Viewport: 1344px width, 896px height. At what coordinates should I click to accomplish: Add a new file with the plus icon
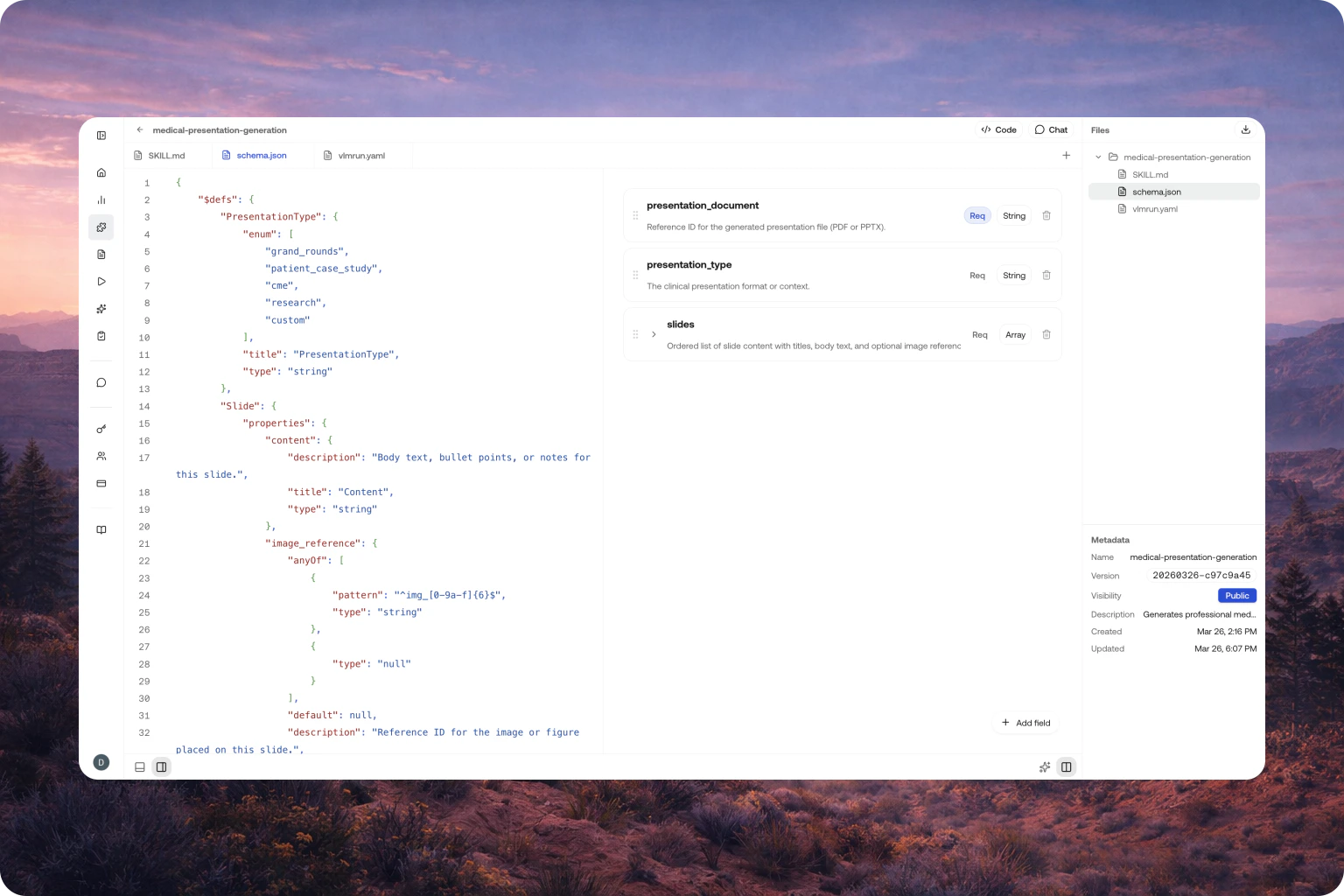point(1066,156)
